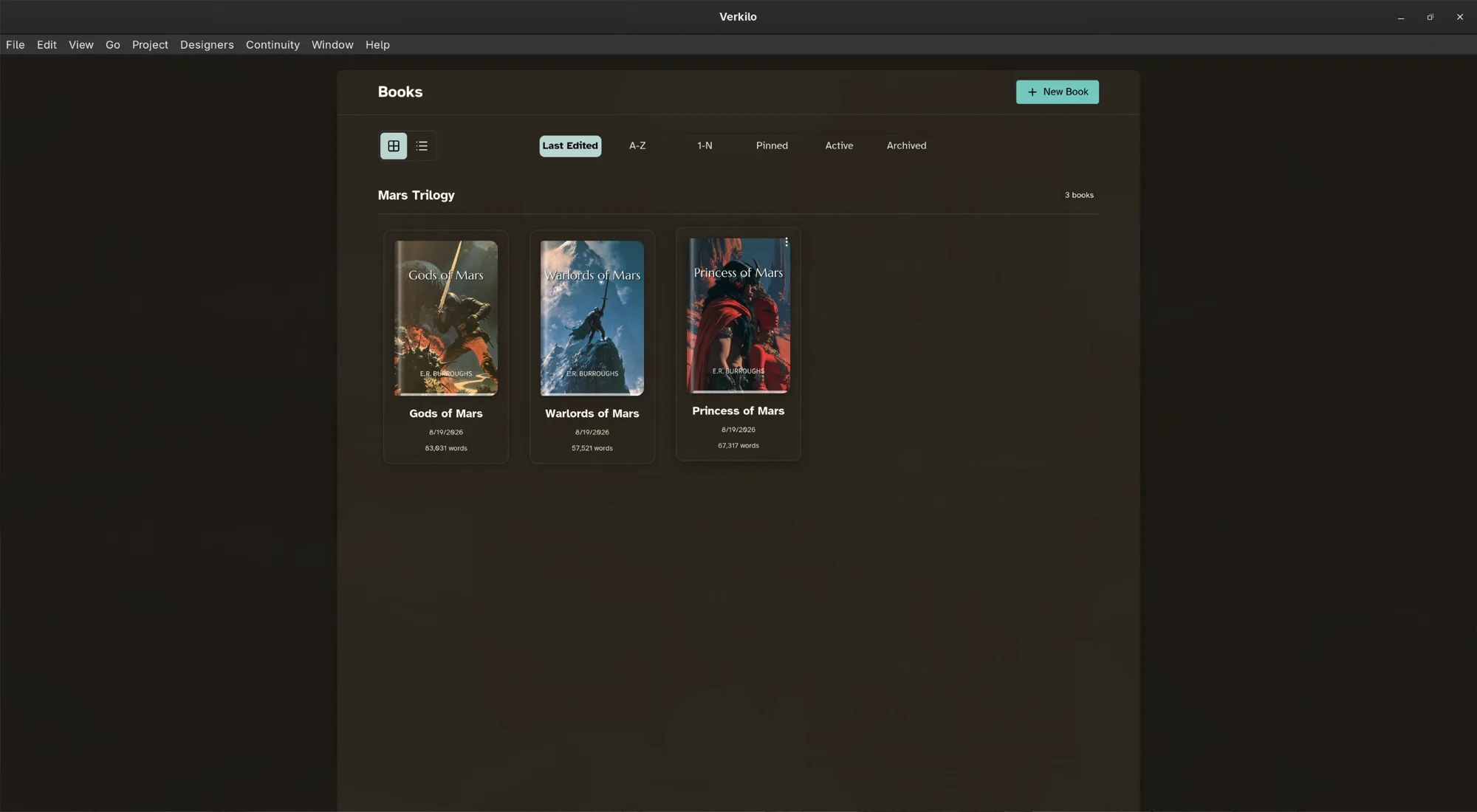Minimize the Verkilo window

[1401, 17]
